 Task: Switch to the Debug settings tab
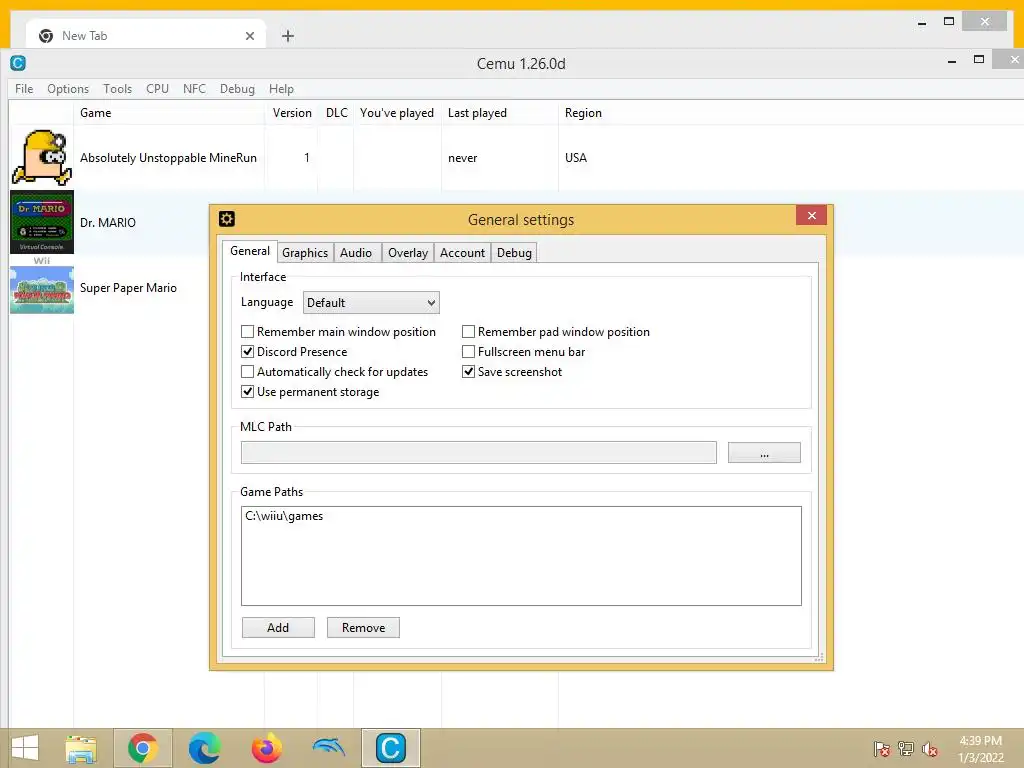[515, 253]
